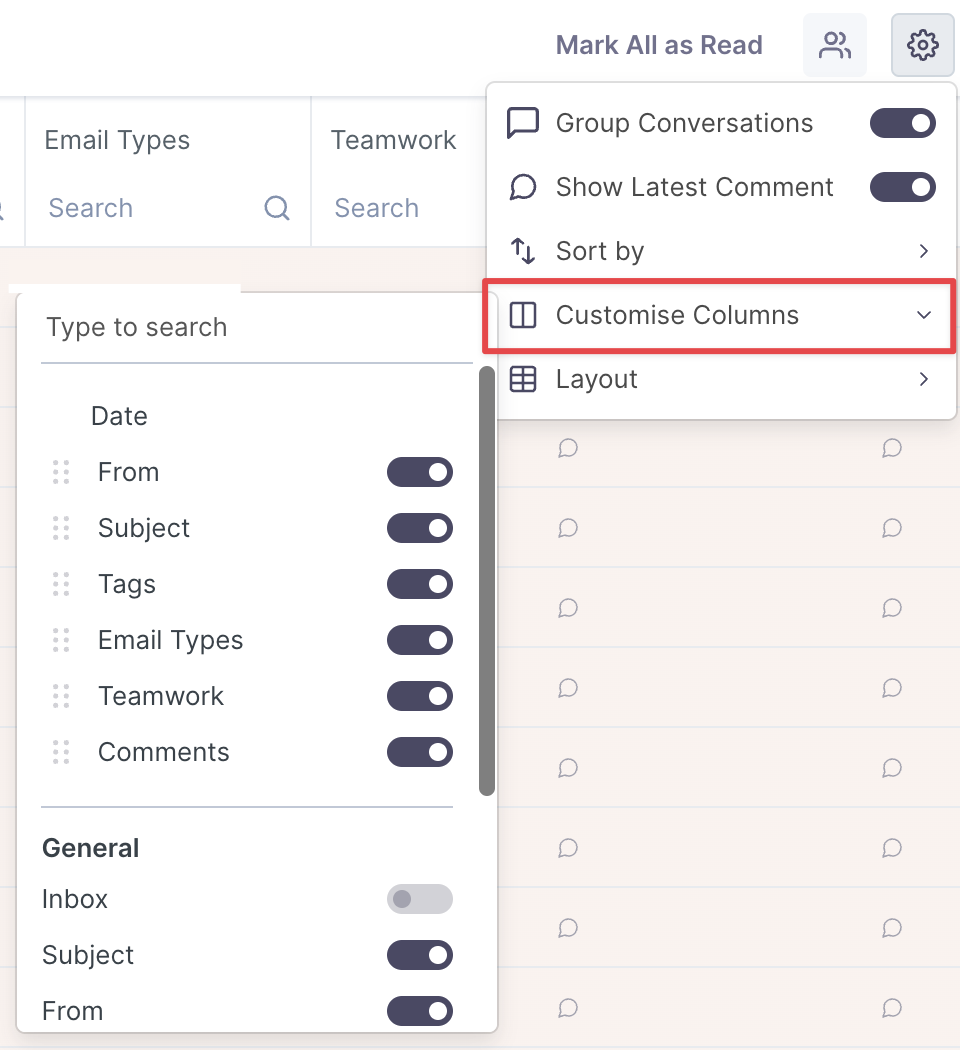Toggle off Group Conversations switch

click(902, 123)
